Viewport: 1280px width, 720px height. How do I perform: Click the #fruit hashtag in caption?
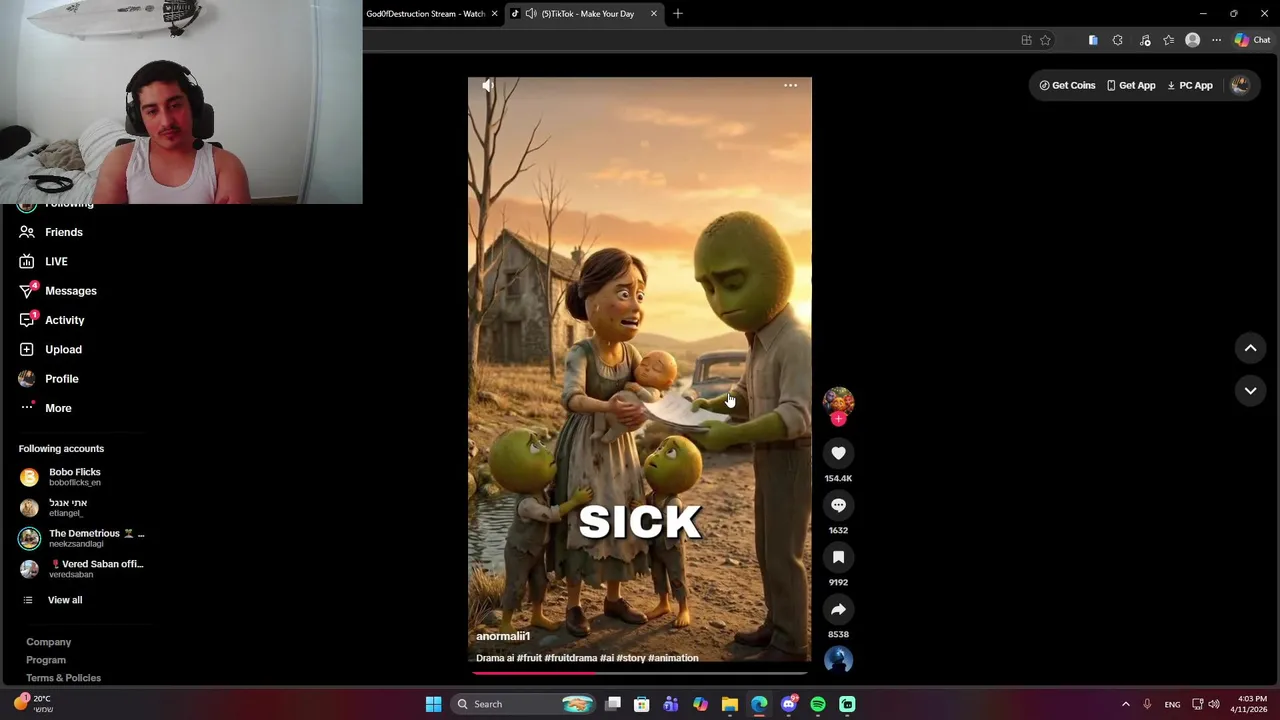point(529,658)
